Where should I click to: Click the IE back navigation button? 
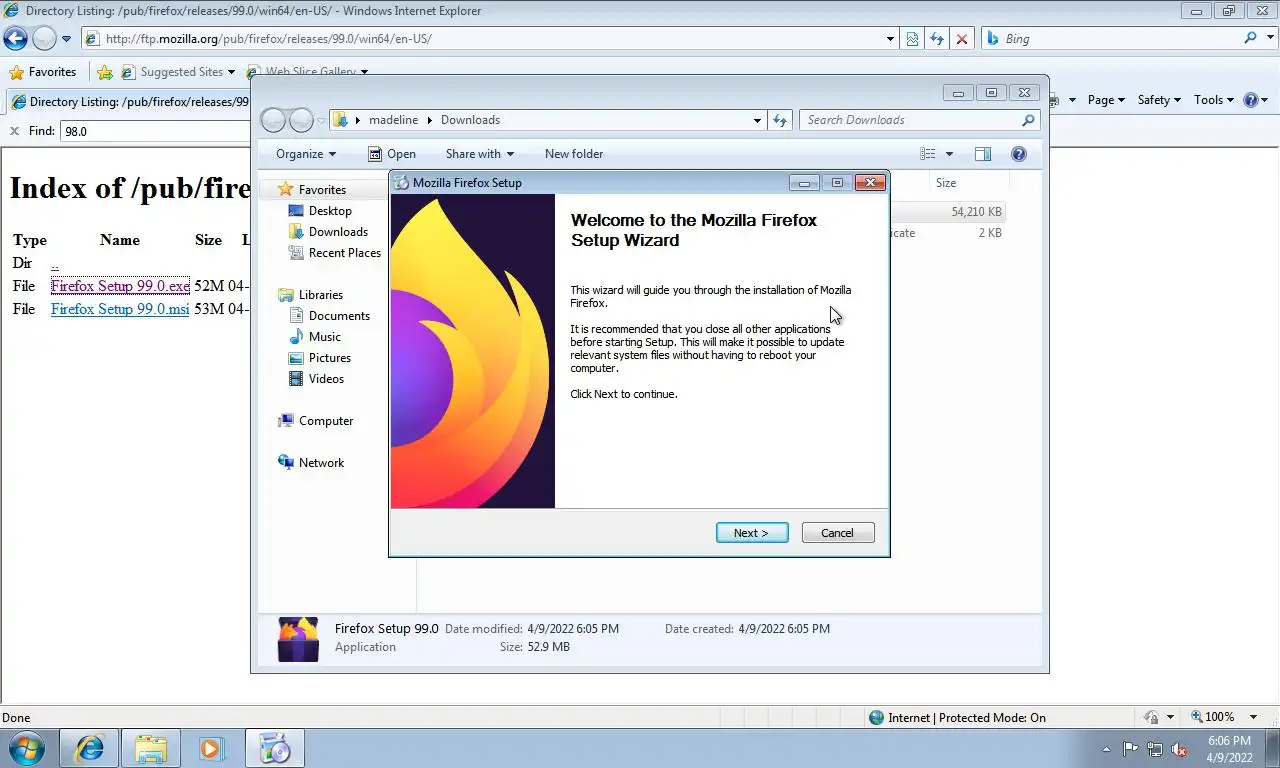[x=16, y=39]
